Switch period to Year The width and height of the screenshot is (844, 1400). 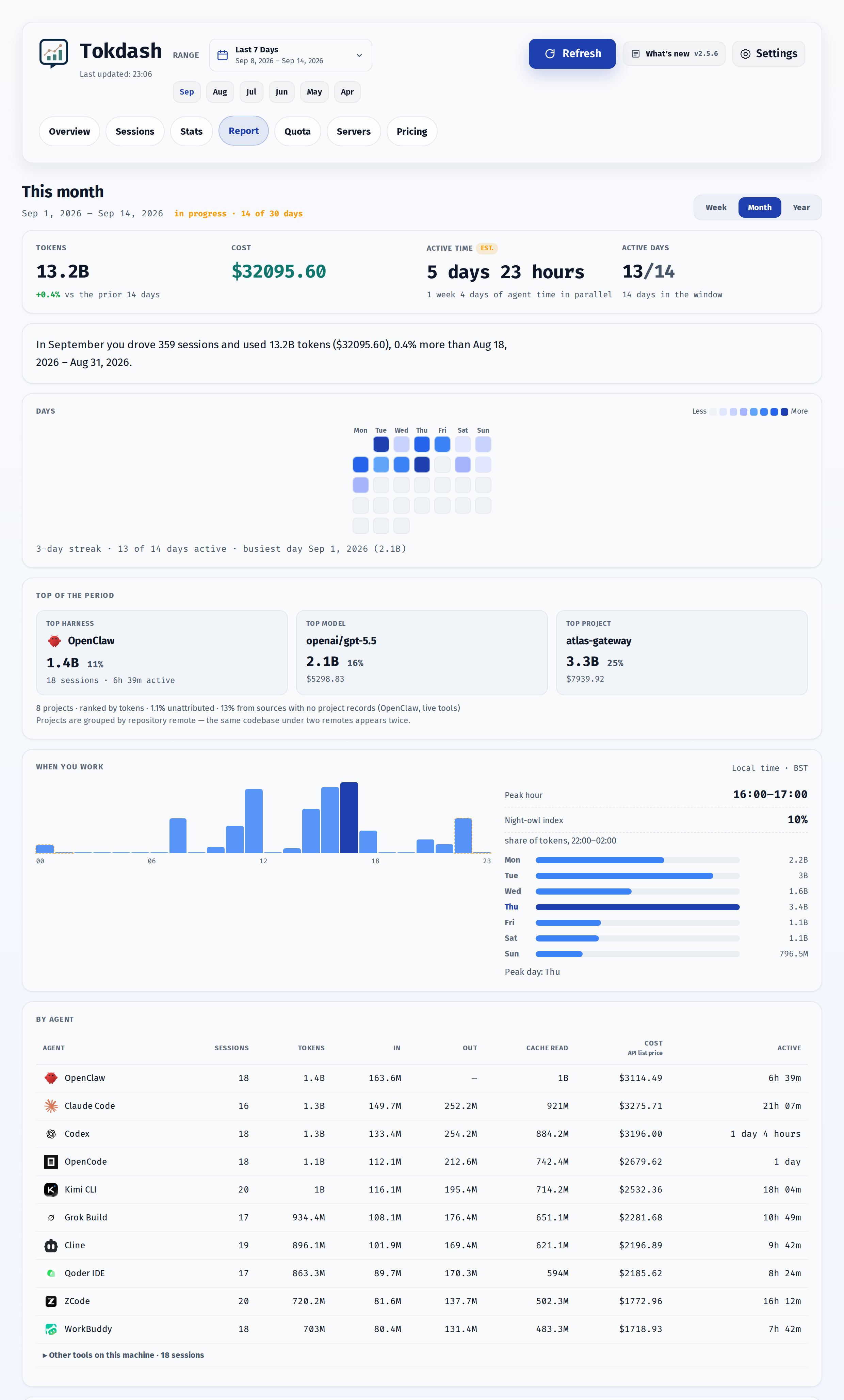coord(801,207)
